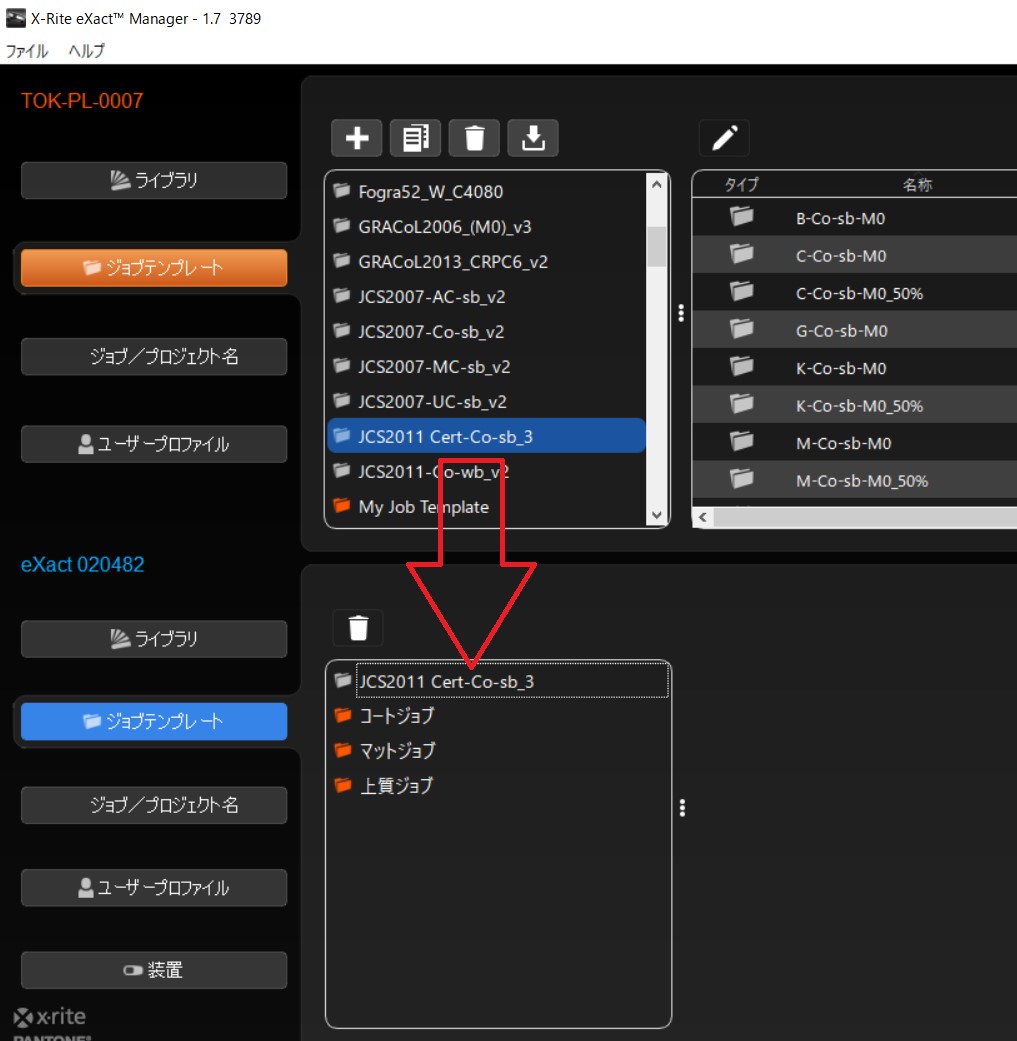
Task: Click the folder icon of M-Co-sb-M0 row
Action: (742, 441)
